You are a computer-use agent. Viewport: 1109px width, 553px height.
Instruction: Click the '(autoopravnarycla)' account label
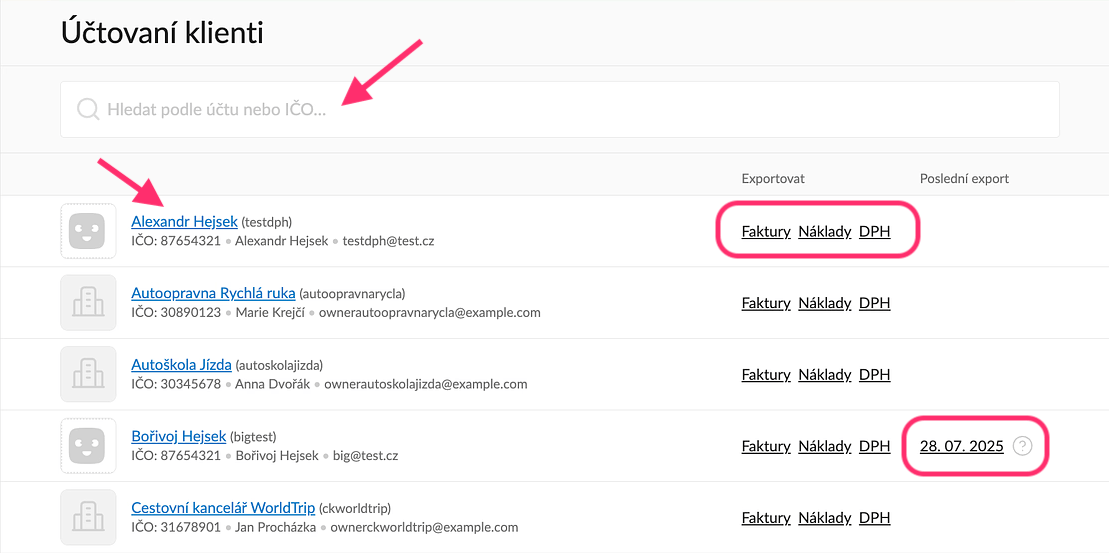(352, 293)
